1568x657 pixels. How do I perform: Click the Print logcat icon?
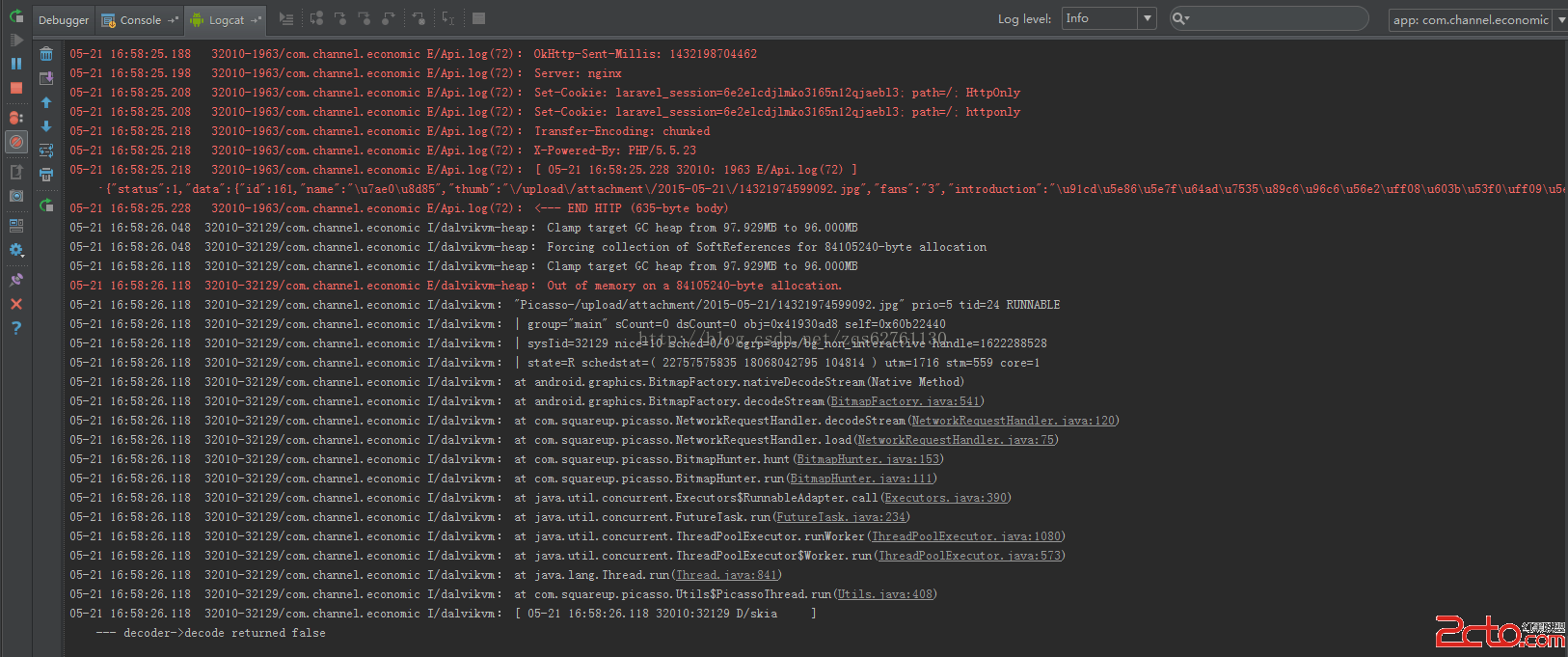click(x=46, y=175)
